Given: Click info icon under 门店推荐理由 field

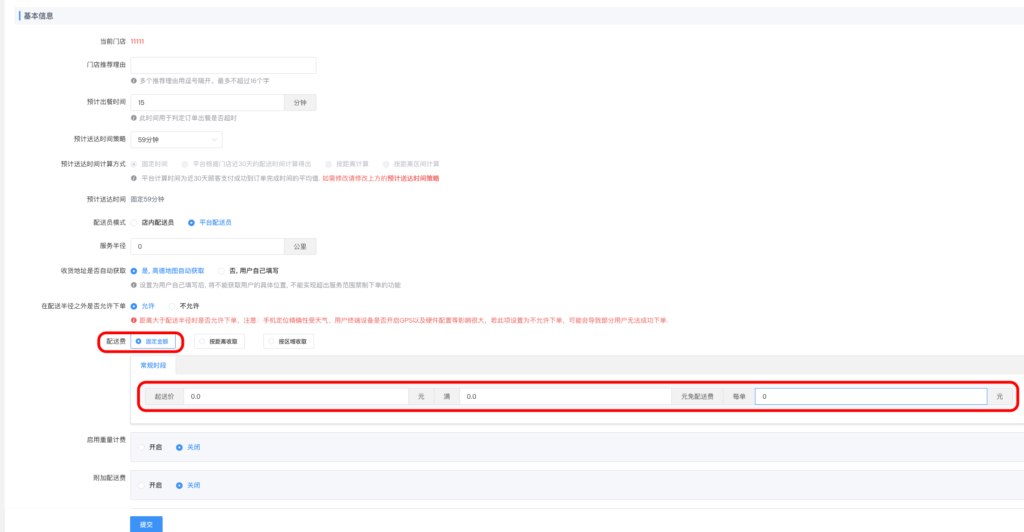Looking at the screenshot, I should point(134,80).
